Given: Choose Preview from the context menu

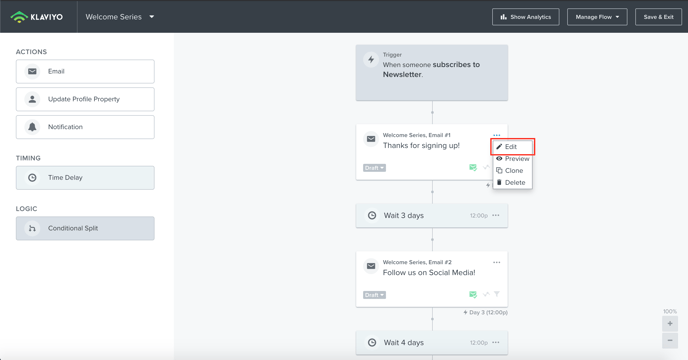Looking at the screenshot, I should (512, 158).
